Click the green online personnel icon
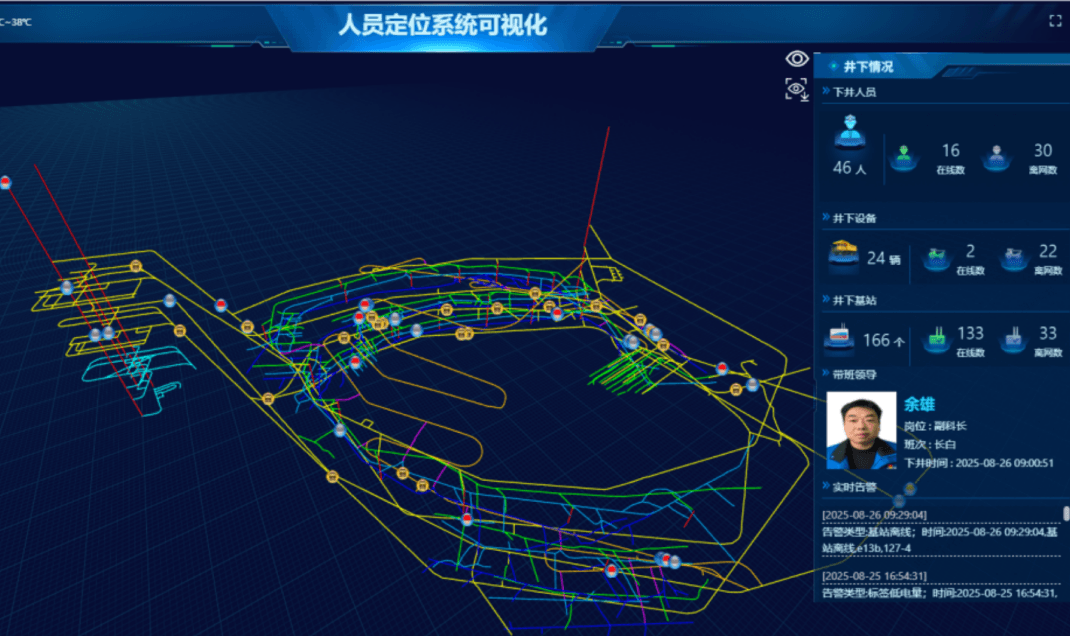The width and height of the screenshot is (1070, 636). tap(904, 158)
